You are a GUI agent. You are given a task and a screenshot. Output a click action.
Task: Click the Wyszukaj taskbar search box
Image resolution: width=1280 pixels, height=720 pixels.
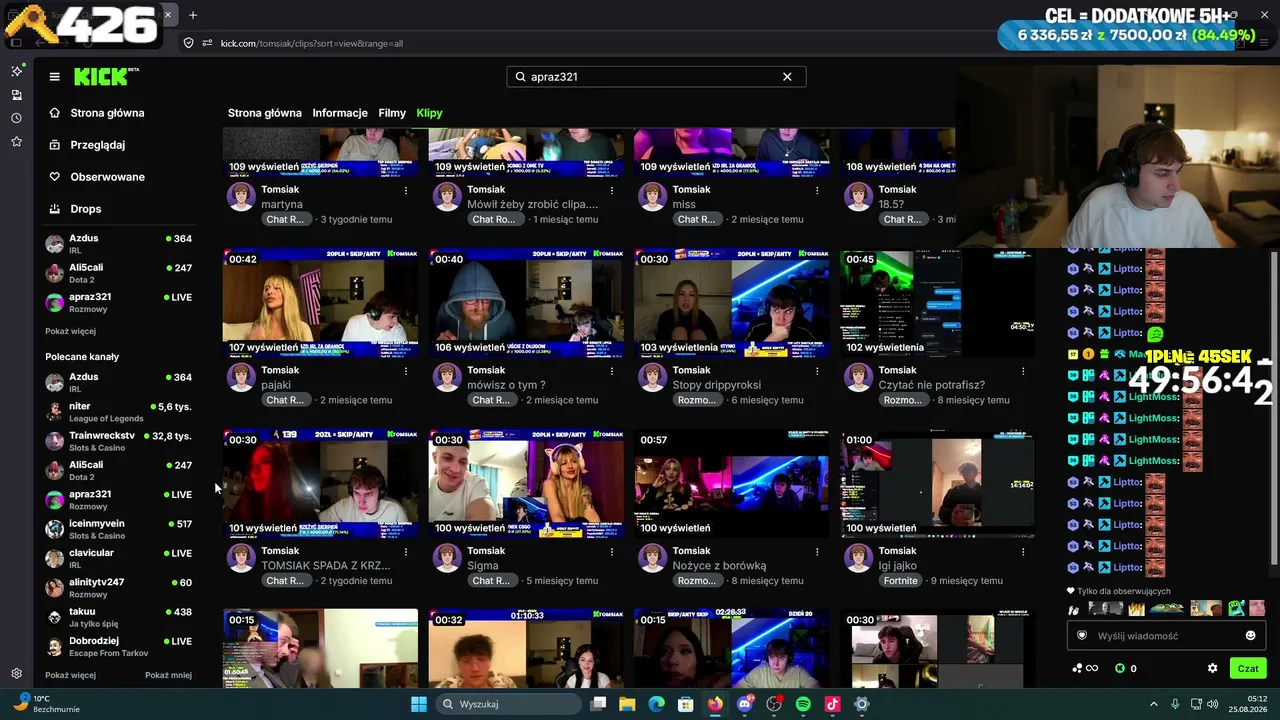pos(508,704)
